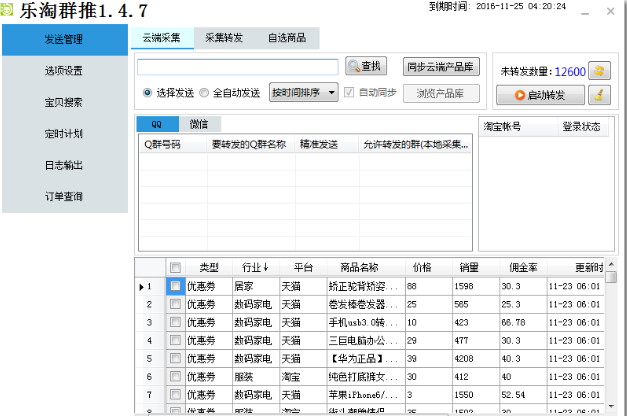Image resolution: width=627 pixels, height=416 pixels.
Task: Click the refresh icon beside 12600 count
Action: tap(599, 72)
